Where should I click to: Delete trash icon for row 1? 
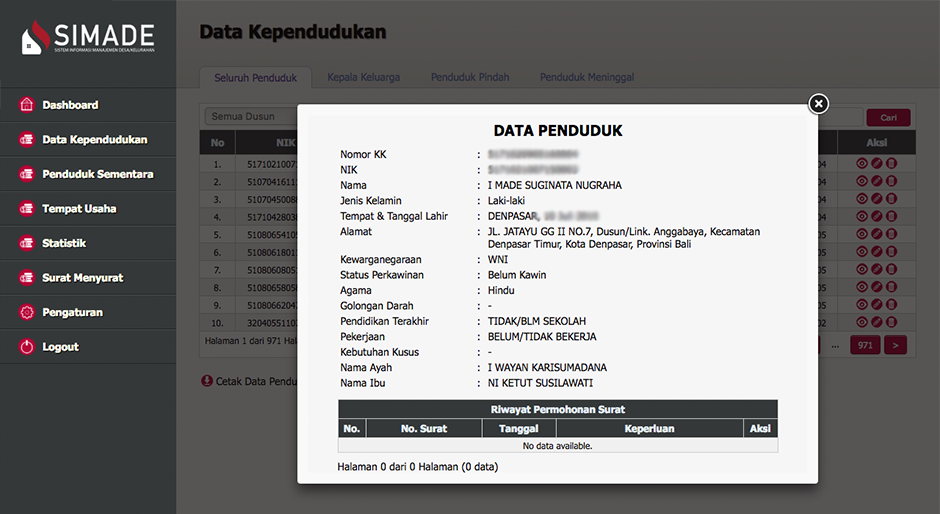coord(891,163)
